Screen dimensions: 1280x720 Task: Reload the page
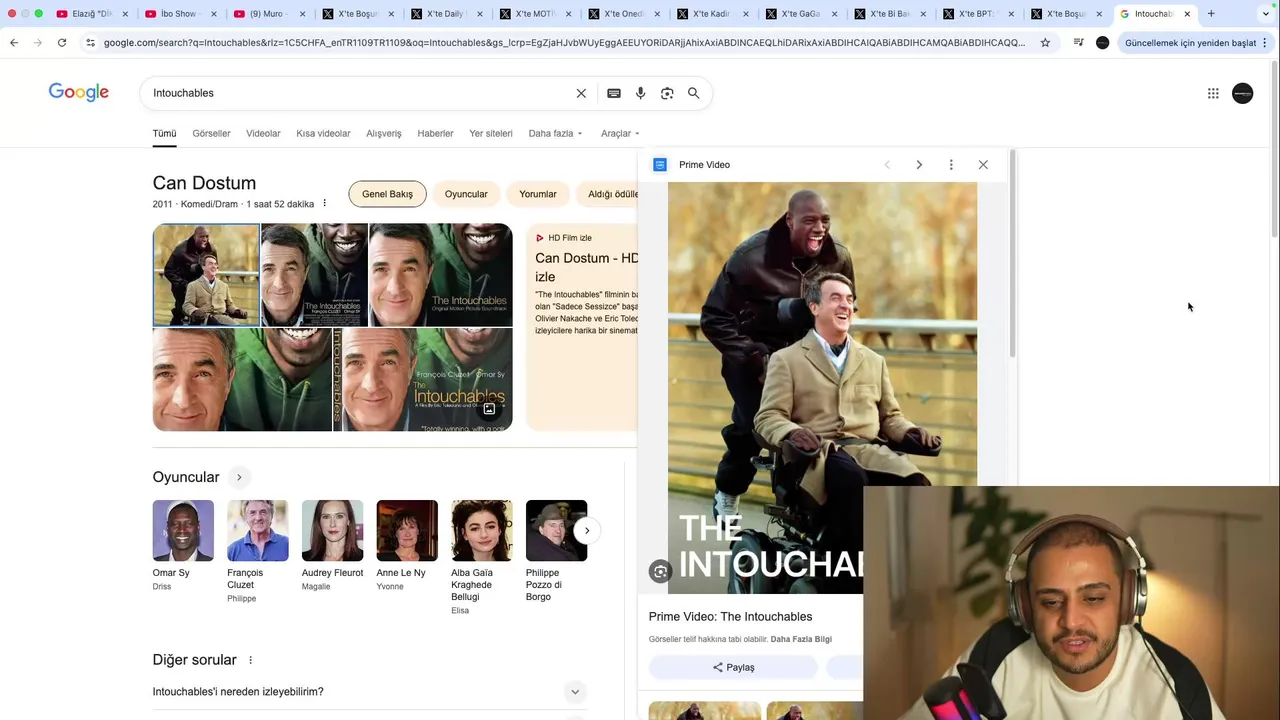click(x=62, y=43)
